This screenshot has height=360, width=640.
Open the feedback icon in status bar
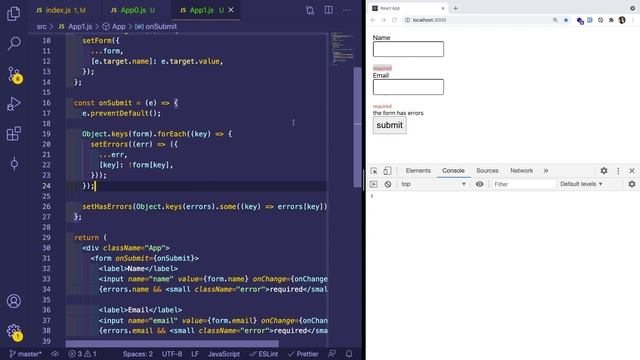pos(332,354)
